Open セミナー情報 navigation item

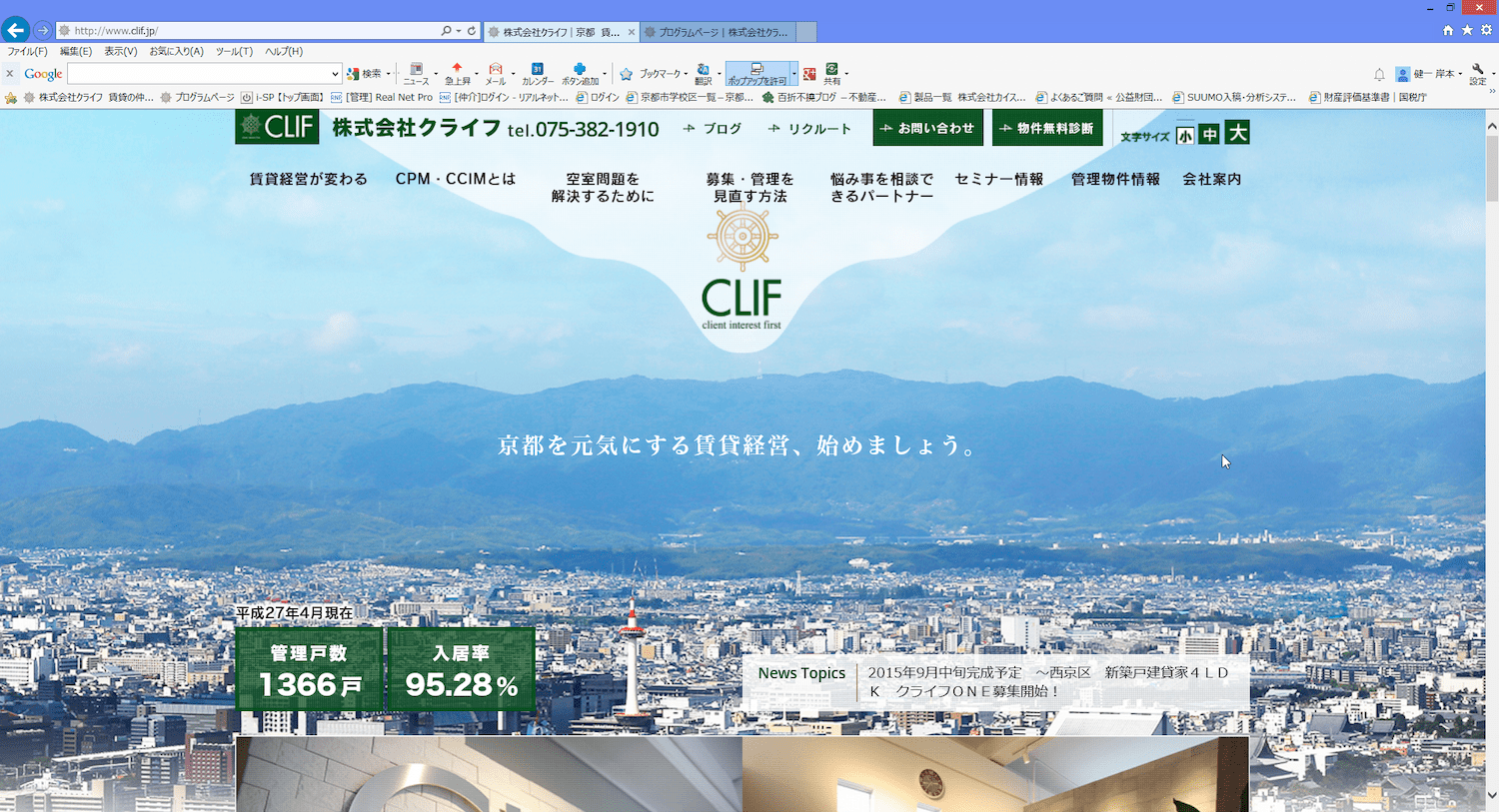point(999,179)
